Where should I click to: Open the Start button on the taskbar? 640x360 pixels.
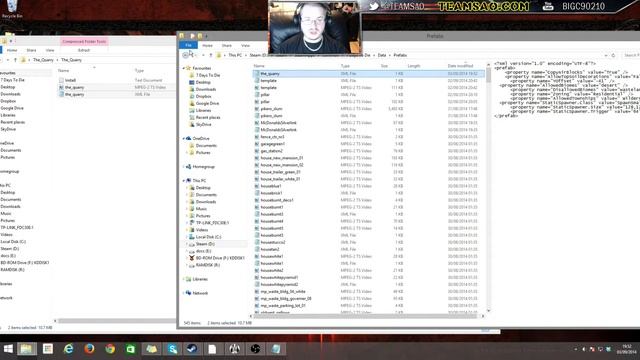(x=8, y=349)
